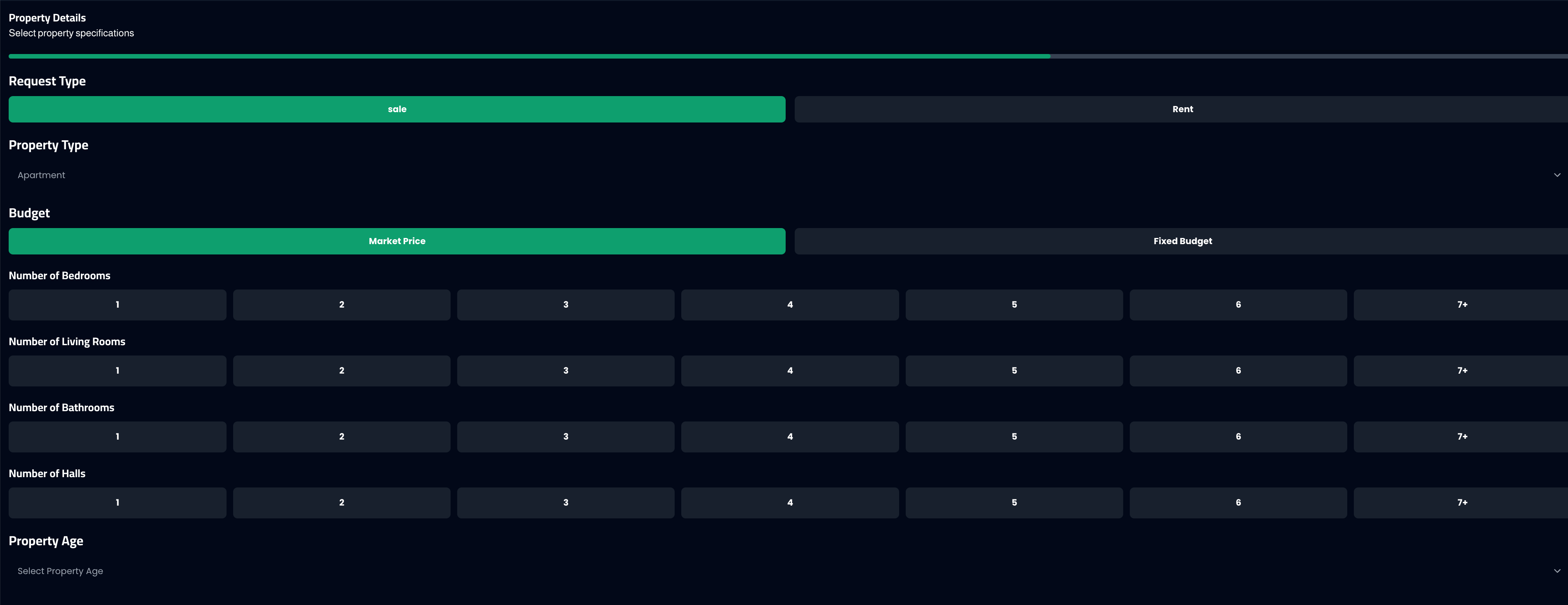Select 7+ bedrooms
The width and height of the screenshot is (1568, 605).
coord(1462,304)
